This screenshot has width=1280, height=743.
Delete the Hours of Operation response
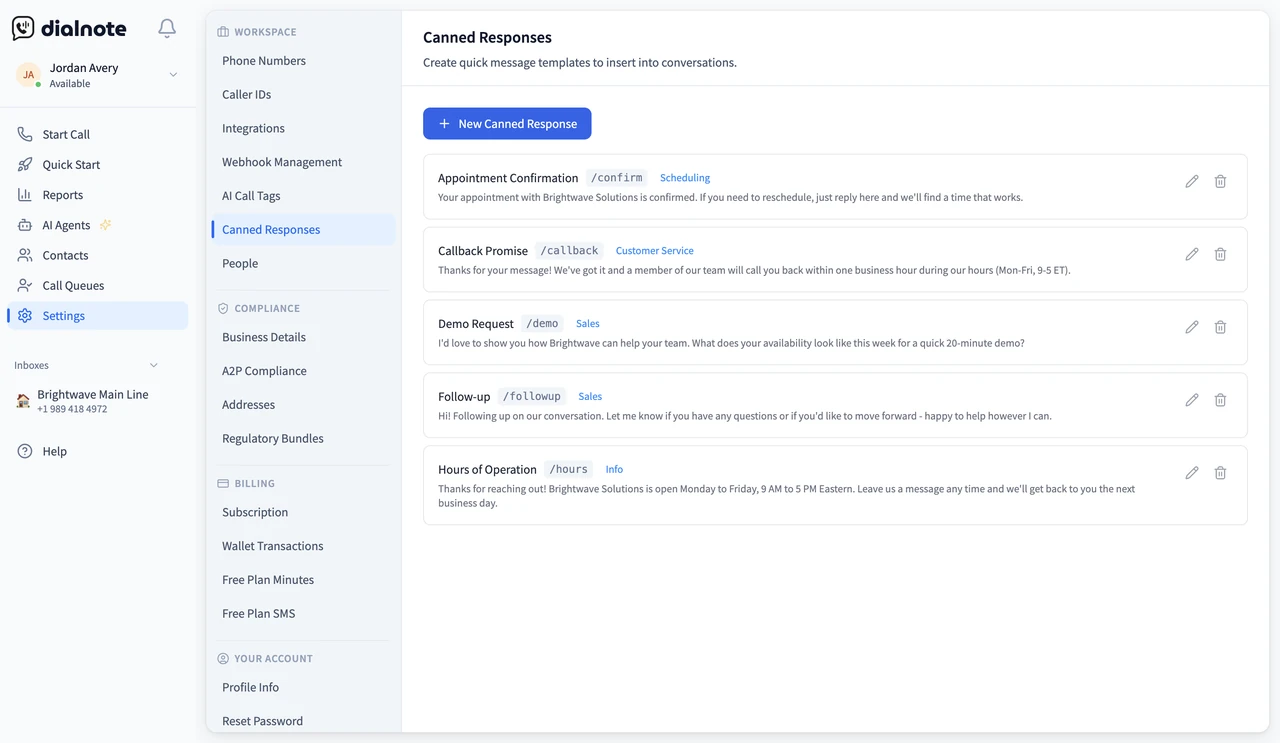click(x=1220, y=473)
